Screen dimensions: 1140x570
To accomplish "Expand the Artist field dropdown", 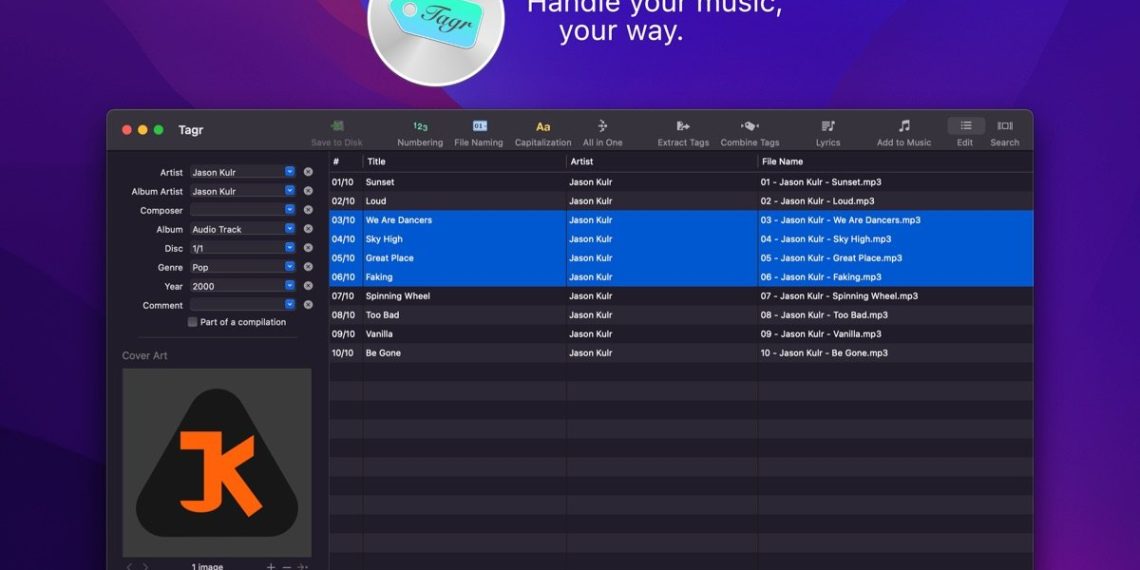I will [290, 172].
